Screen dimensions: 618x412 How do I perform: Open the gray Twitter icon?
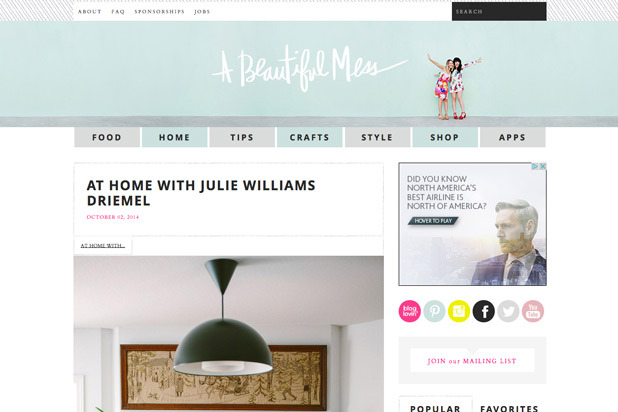pos(508,311)
